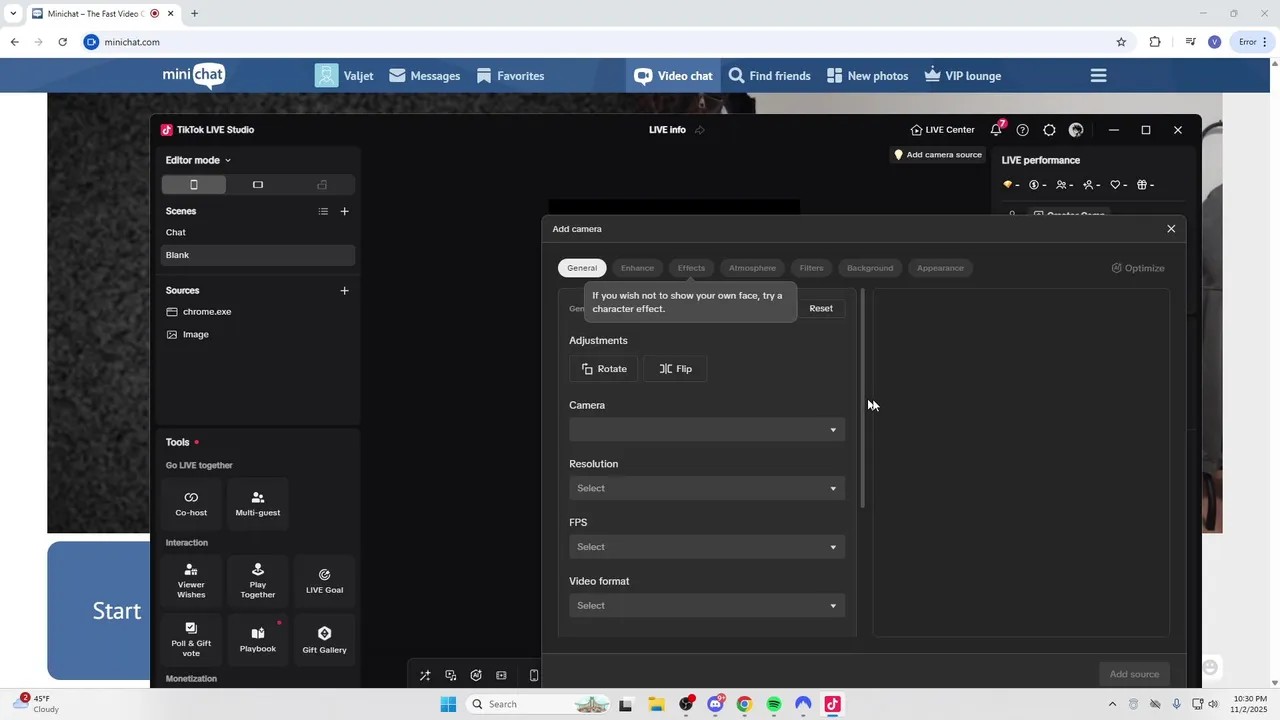Open the profile avatar in LIVE Studio
Screen dimensions: 1280x720
click(x=1076, y=130)
